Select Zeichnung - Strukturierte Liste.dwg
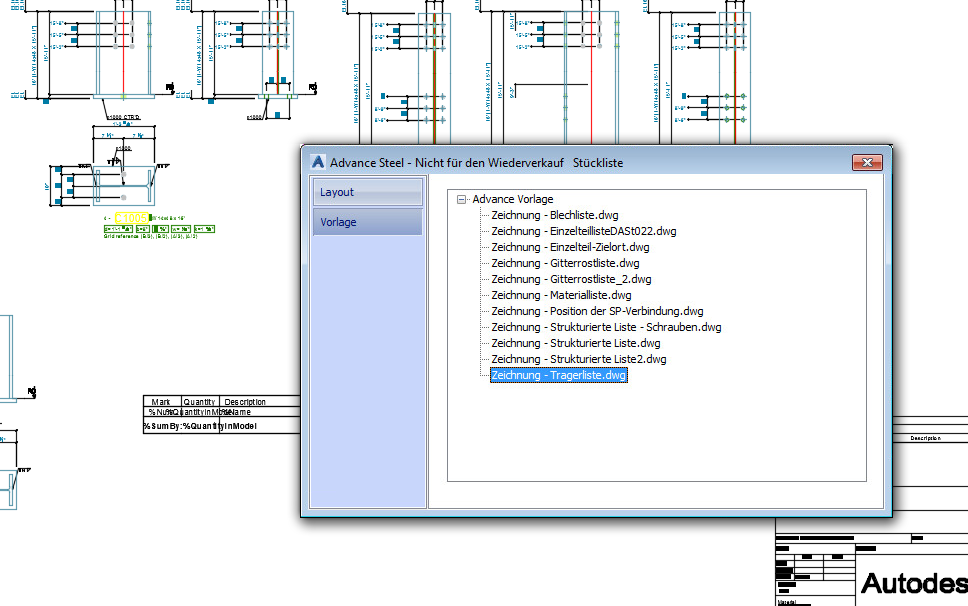 pyautogui.click(x=575, y=344)
